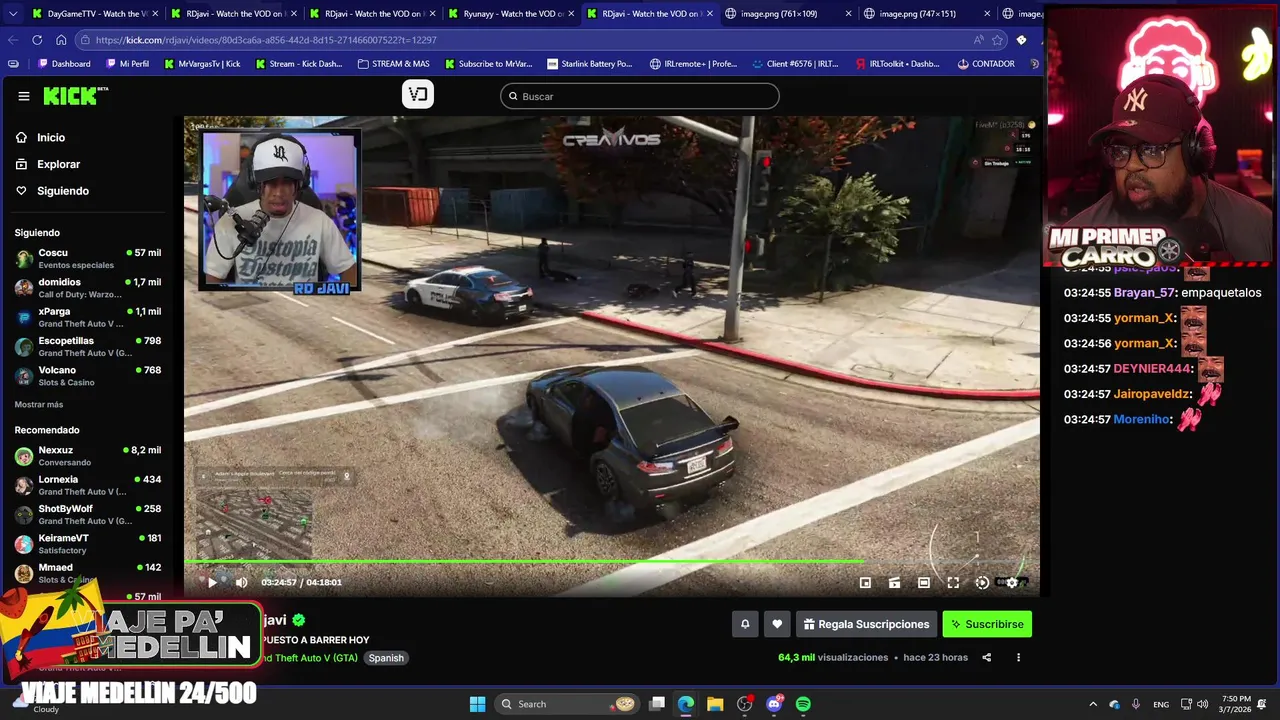Open CONTADOR bookmark
Screen dimensions: 1280x720
(986, 64)
